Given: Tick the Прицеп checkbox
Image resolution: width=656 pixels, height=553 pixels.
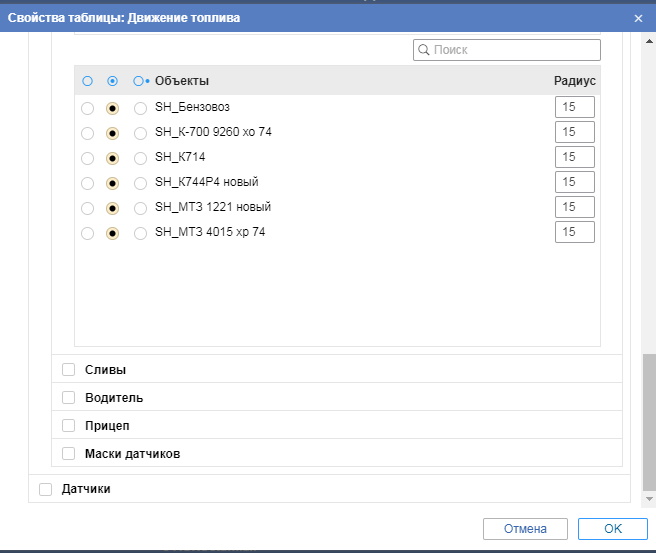Looking at the screenshot, I should [69, 425].
